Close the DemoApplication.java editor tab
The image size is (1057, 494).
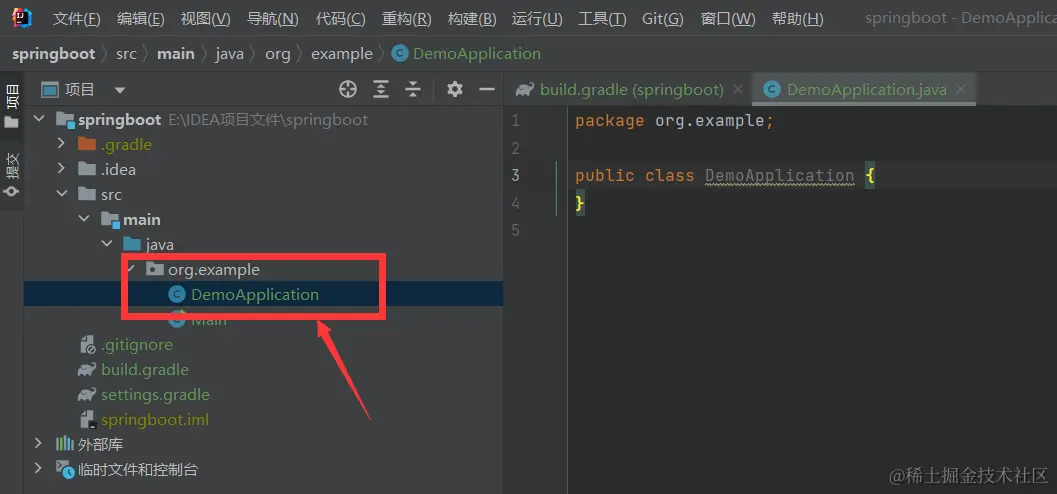[x=961, y=89]
